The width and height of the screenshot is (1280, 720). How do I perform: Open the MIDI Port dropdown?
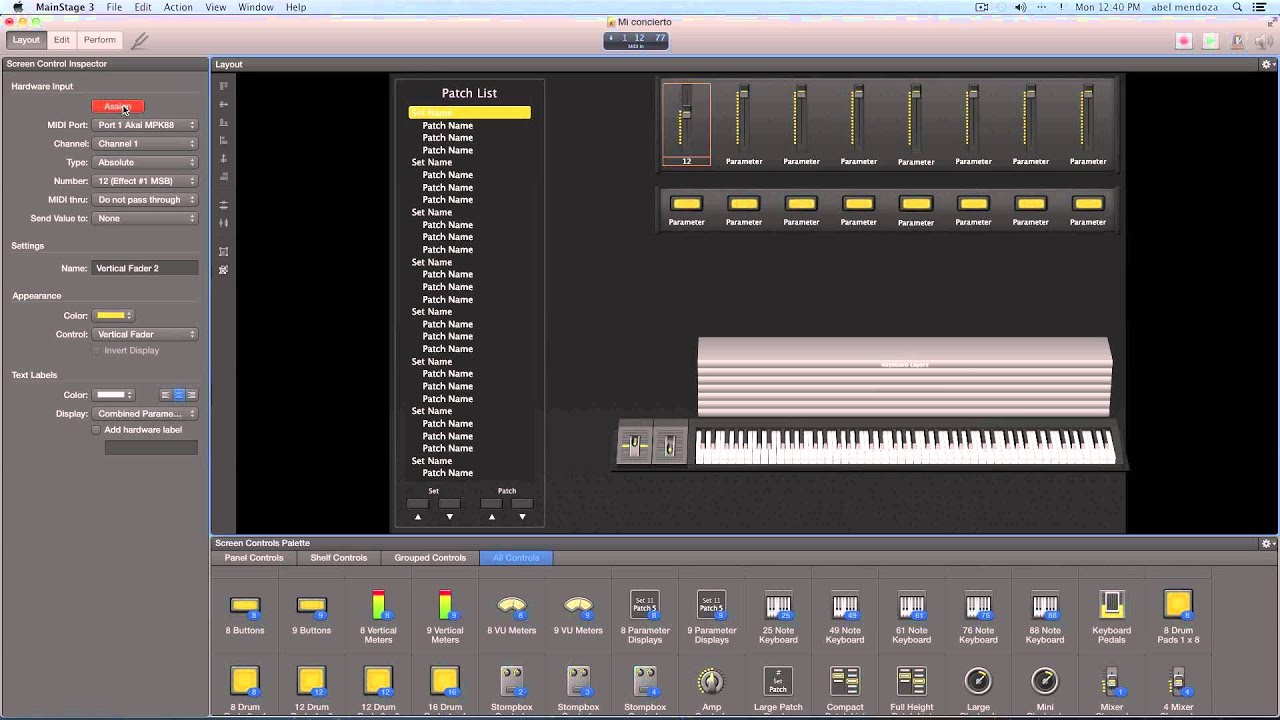pos(145,125)
